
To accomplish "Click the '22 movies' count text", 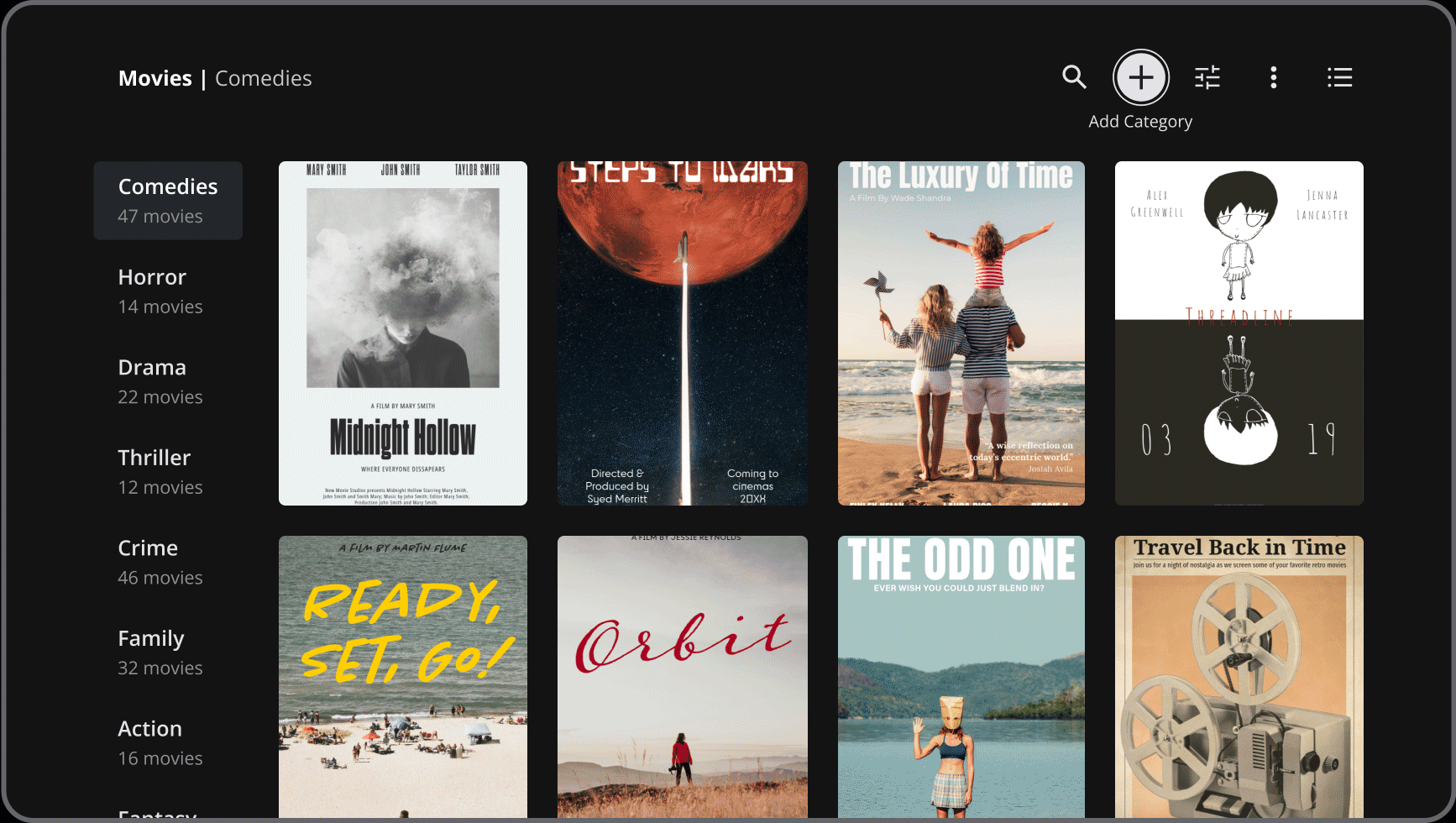I will (x=160, y=396).
